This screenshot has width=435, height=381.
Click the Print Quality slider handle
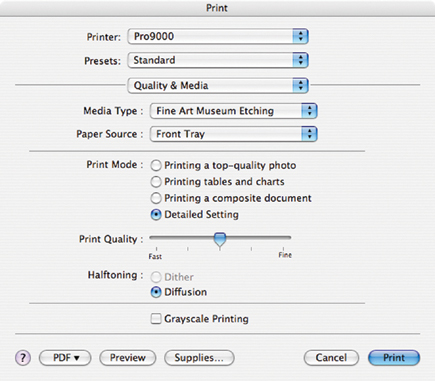coord(220,240)
